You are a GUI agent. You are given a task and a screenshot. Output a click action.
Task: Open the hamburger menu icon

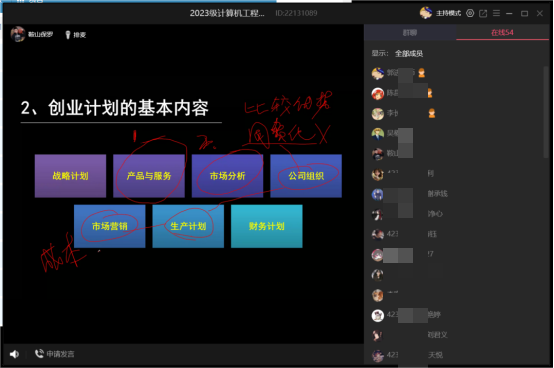(496, 13)
